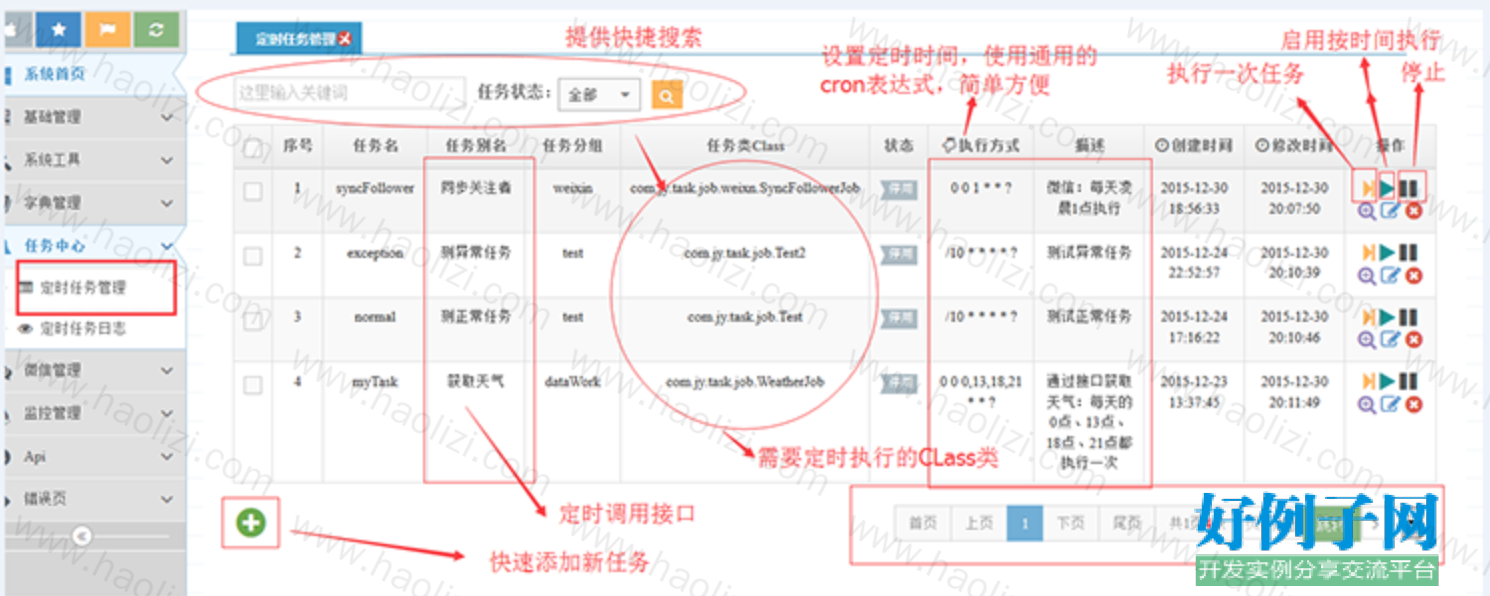Click the green plus add-task icon
This screenshot has width=1490, height=596.
pos(251,522)
